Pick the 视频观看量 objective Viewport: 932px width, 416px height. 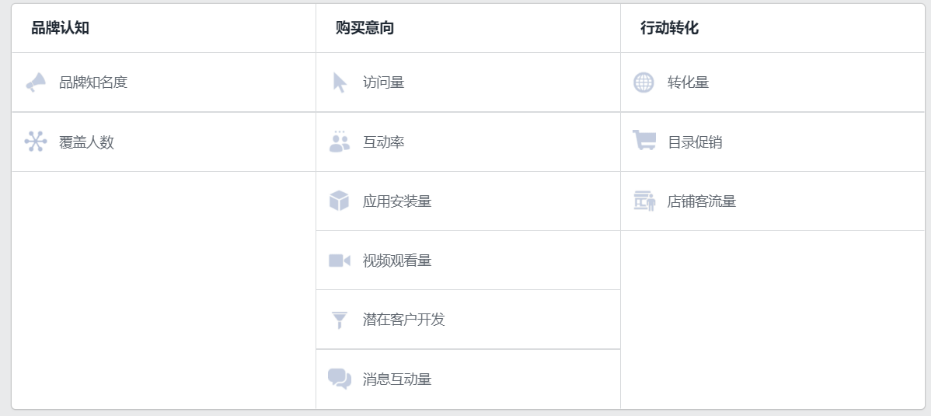(468, 260)
